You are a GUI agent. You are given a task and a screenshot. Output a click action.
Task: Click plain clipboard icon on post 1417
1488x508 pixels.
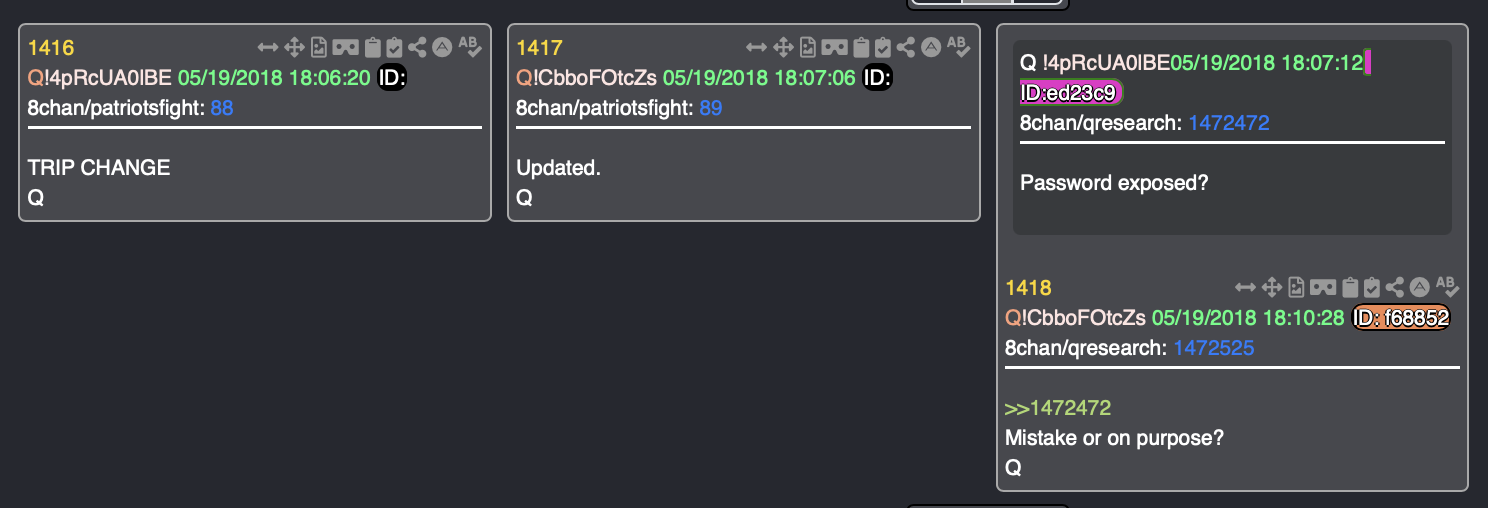point(860,47)
